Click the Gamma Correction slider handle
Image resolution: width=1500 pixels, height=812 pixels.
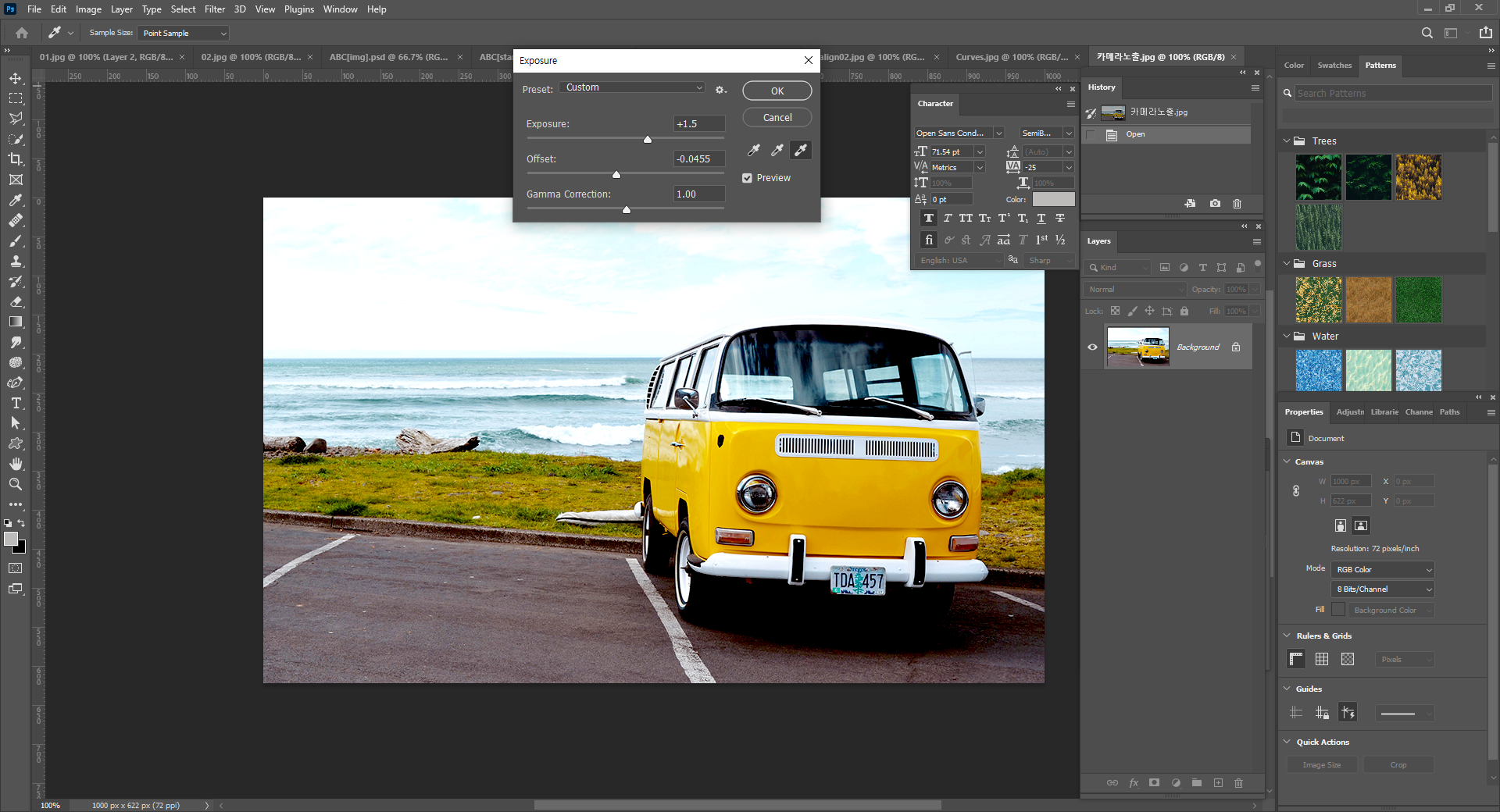pyautogui.click(x=626, y=209)
